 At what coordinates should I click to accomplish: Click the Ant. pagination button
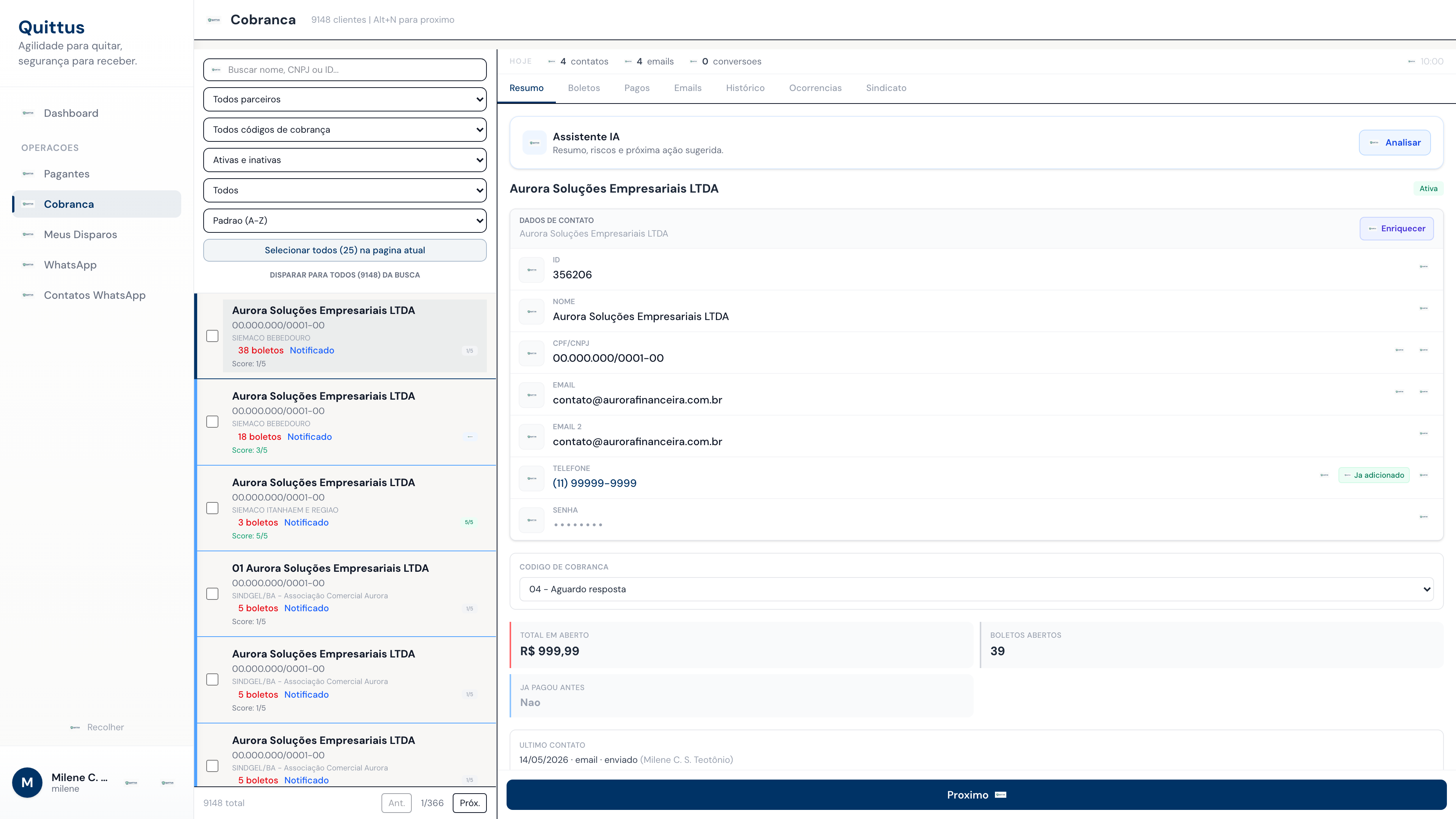[397, 803]
